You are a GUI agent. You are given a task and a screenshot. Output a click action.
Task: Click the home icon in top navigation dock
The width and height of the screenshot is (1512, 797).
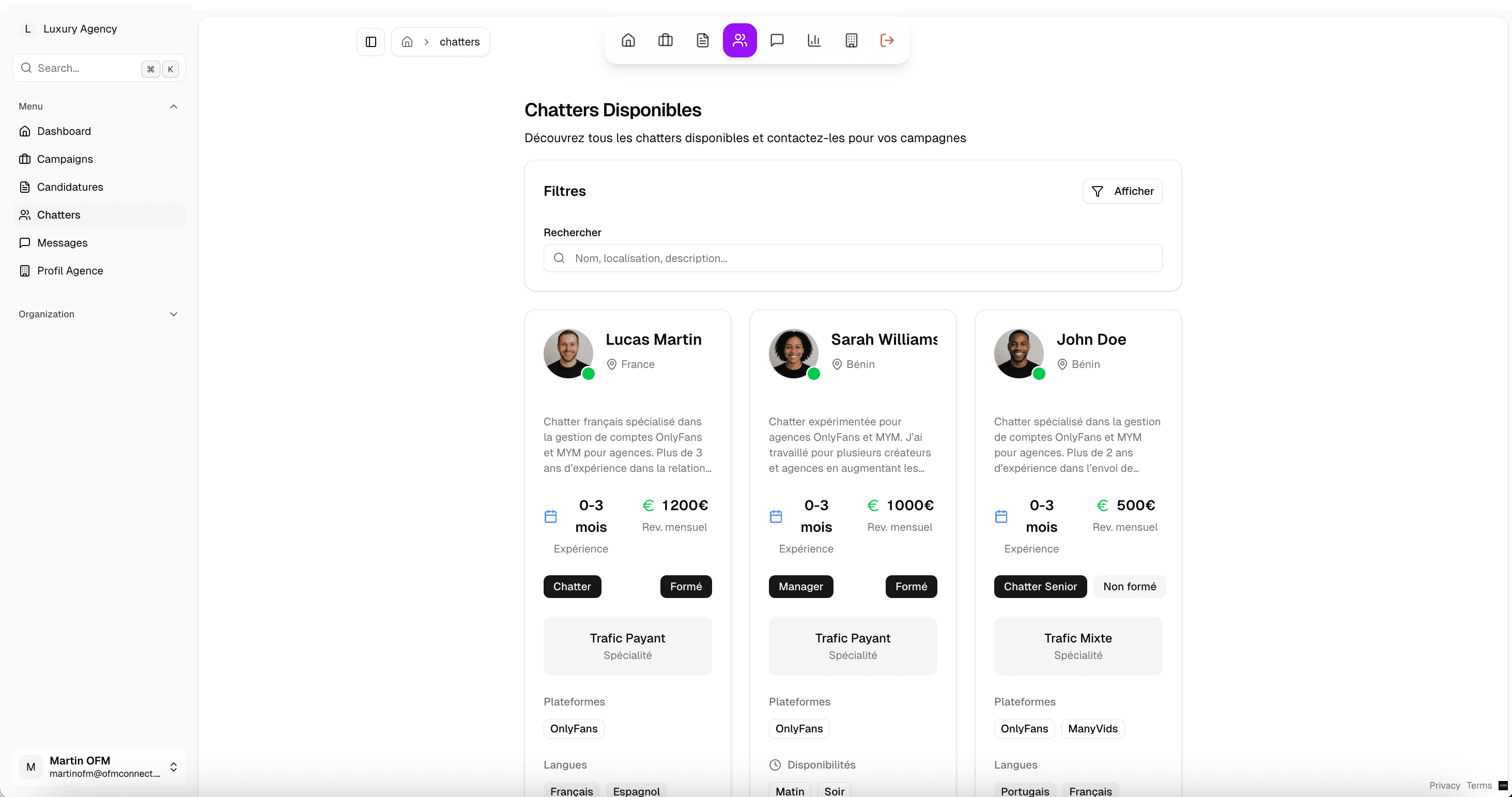coord(628,40)
